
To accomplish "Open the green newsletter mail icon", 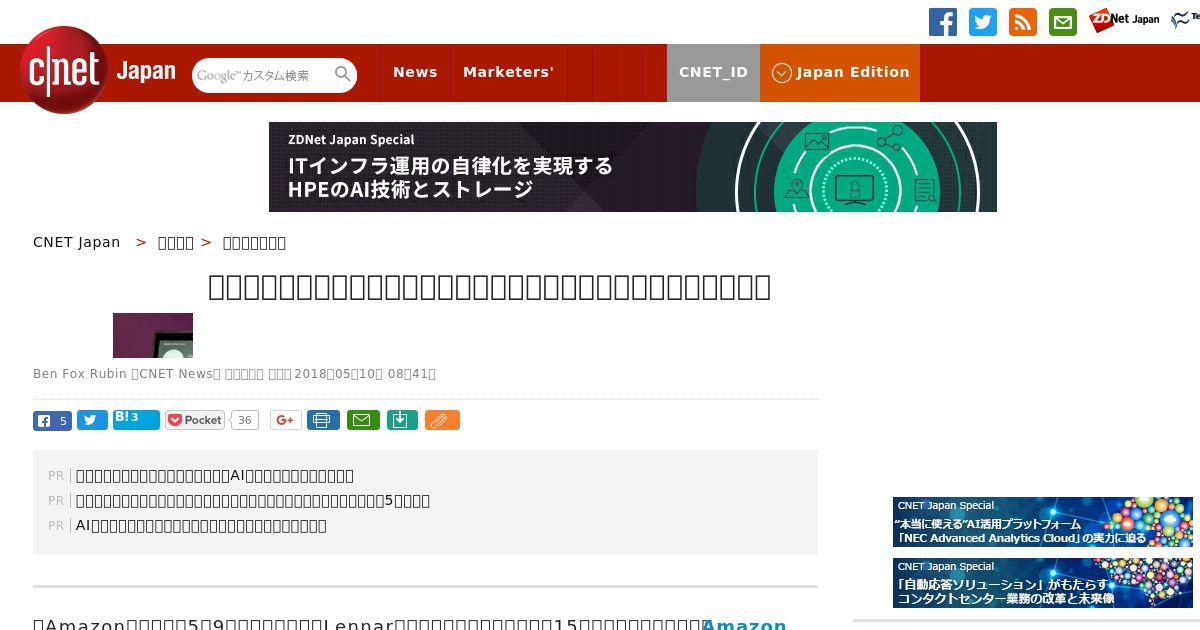I will pyautogui.click(x=1063, y=22).
